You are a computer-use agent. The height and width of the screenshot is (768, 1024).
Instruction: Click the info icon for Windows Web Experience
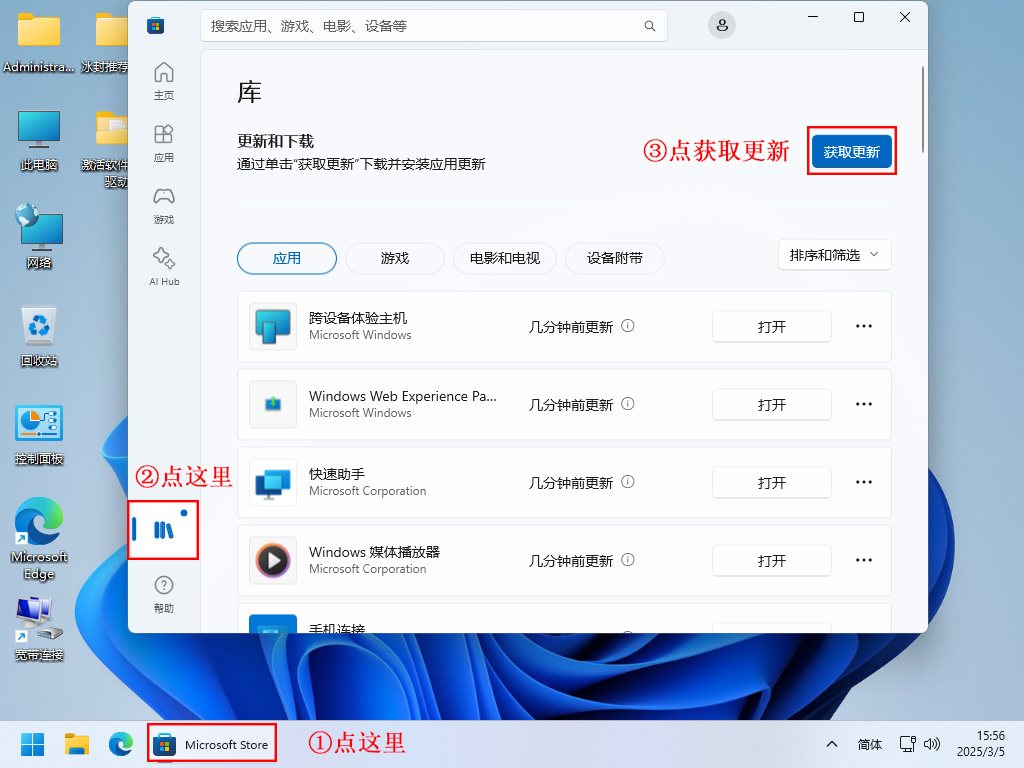point(628,404)
